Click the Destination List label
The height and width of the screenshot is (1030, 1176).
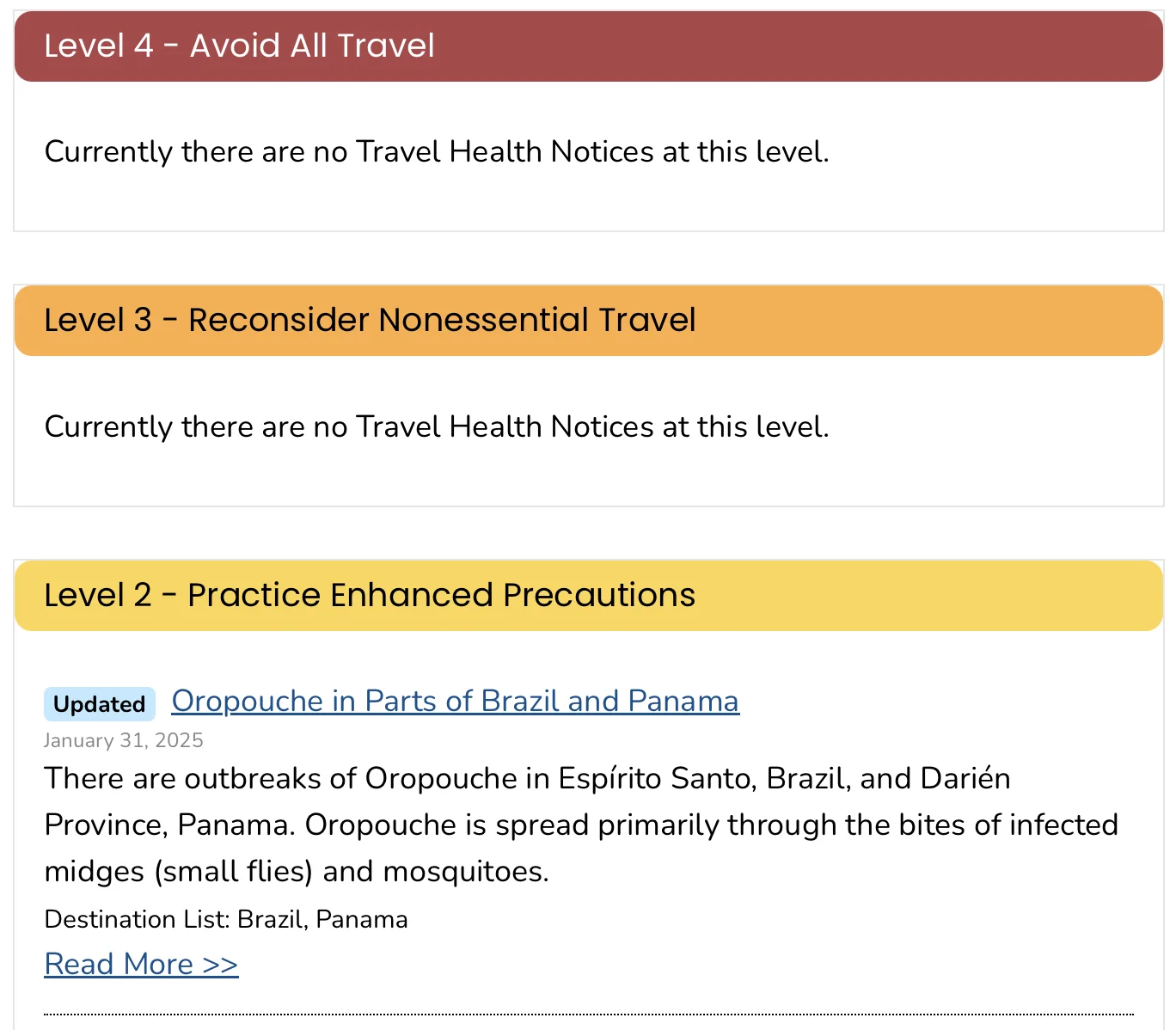point(138,919)
